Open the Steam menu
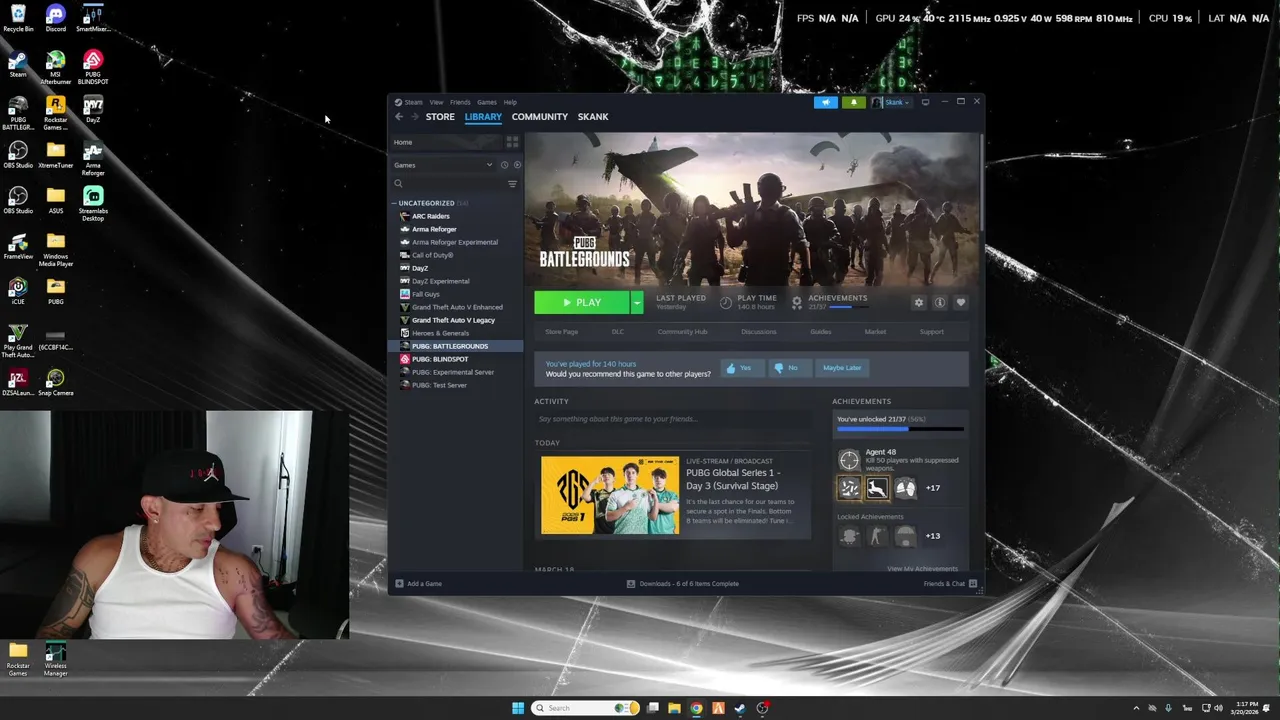Image resolution: width=1280 pixels, height=720 pixels. point(413,102)
